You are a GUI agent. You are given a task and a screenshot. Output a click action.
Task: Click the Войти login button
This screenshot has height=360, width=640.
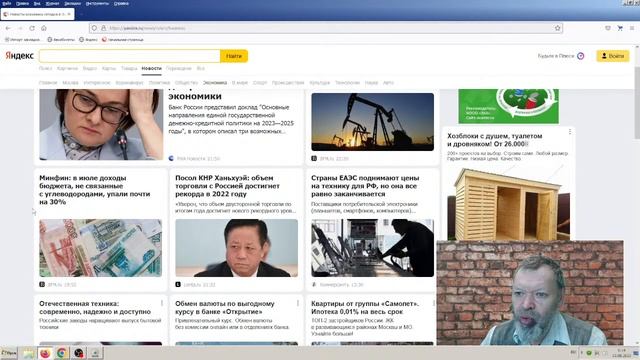[x=613, y=56]
